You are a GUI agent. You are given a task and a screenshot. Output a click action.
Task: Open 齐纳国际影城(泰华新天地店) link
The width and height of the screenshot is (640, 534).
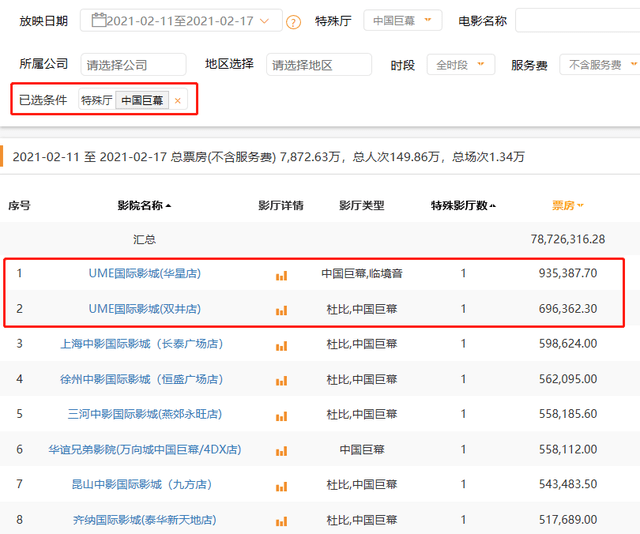tap(144, 520)
